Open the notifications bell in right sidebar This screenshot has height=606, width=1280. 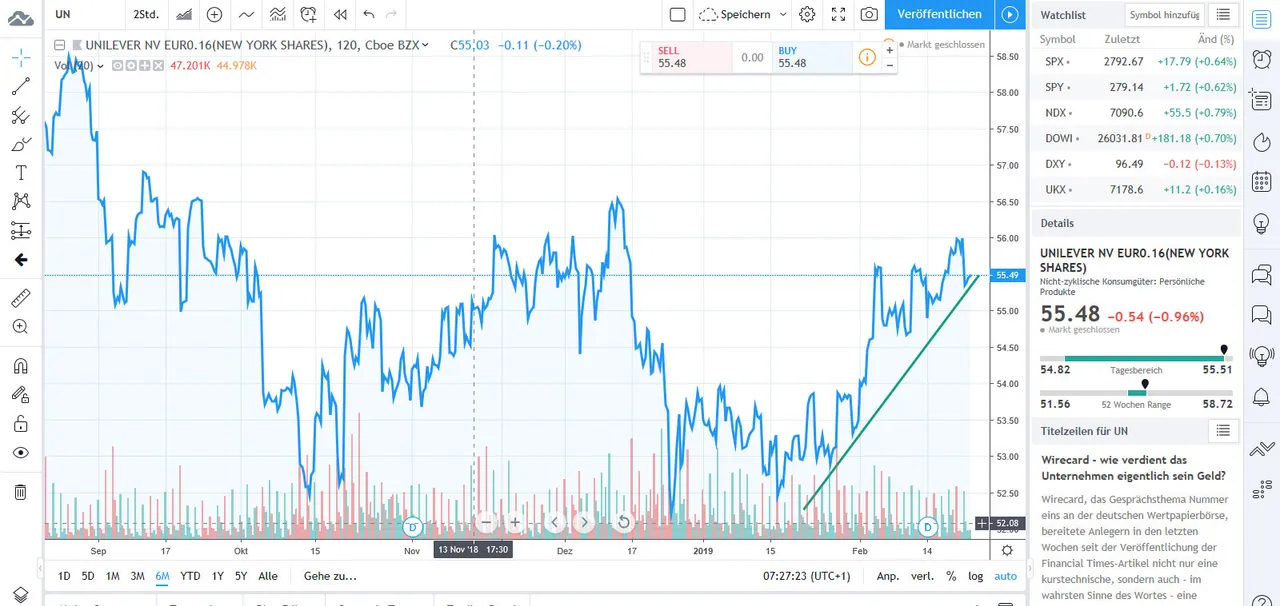click(x=1261, y=396)
